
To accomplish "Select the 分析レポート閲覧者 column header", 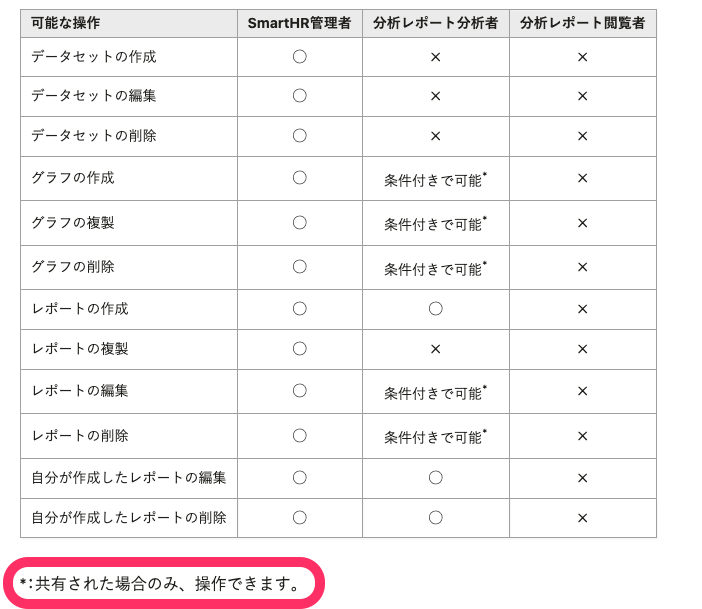I will 582,22.
